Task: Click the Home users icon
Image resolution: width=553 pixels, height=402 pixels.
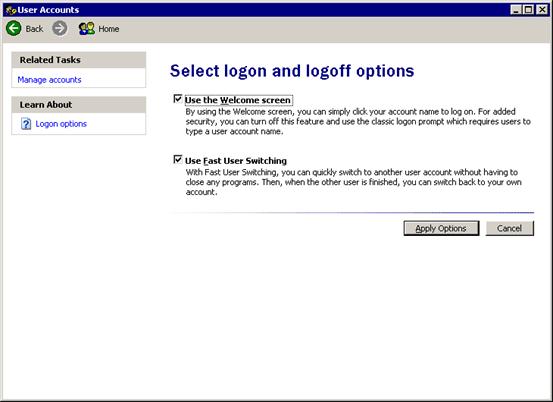Action: (x=87, y=29)
